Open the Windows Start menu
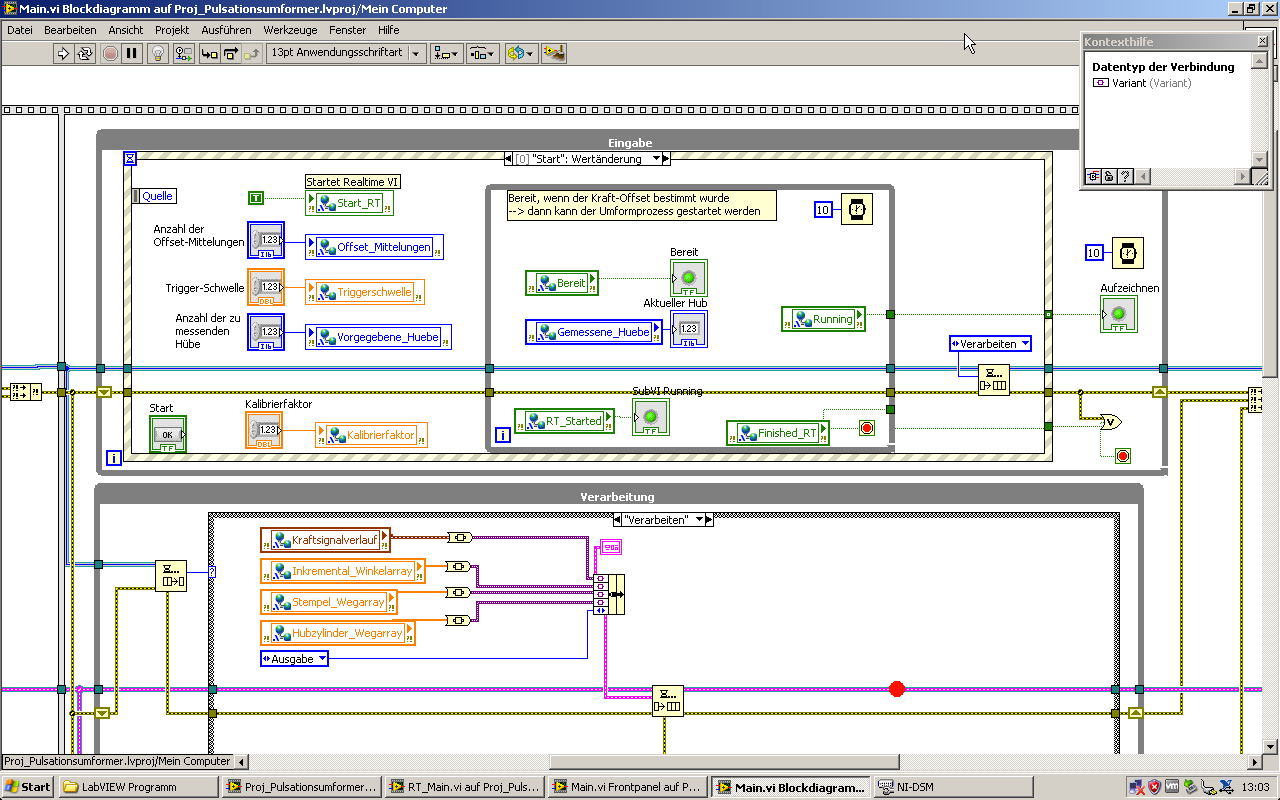Screen dimensions: 1280x800 tap(28, 787)
